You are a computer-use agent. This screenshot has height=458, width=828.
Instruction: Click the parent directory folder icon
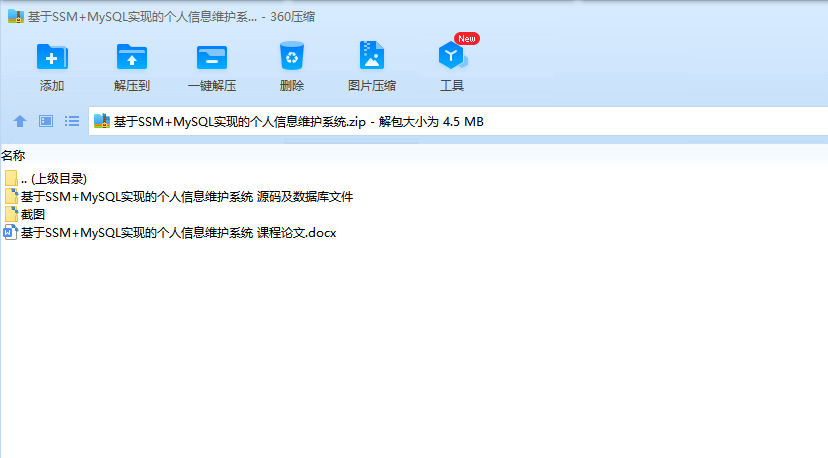pos(11,178)
